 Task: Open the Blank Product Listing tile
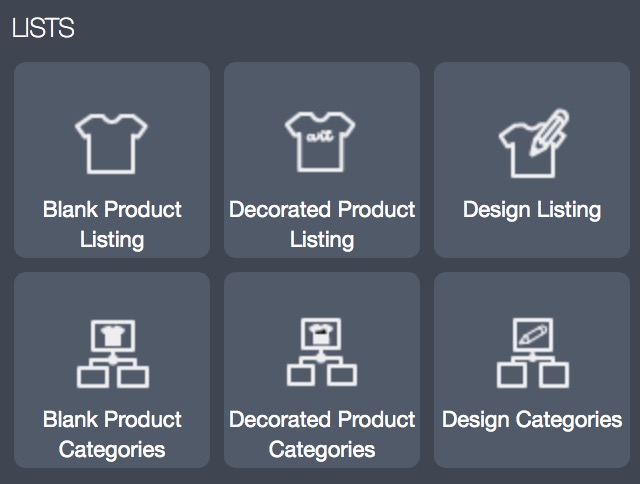pos(112,160)
